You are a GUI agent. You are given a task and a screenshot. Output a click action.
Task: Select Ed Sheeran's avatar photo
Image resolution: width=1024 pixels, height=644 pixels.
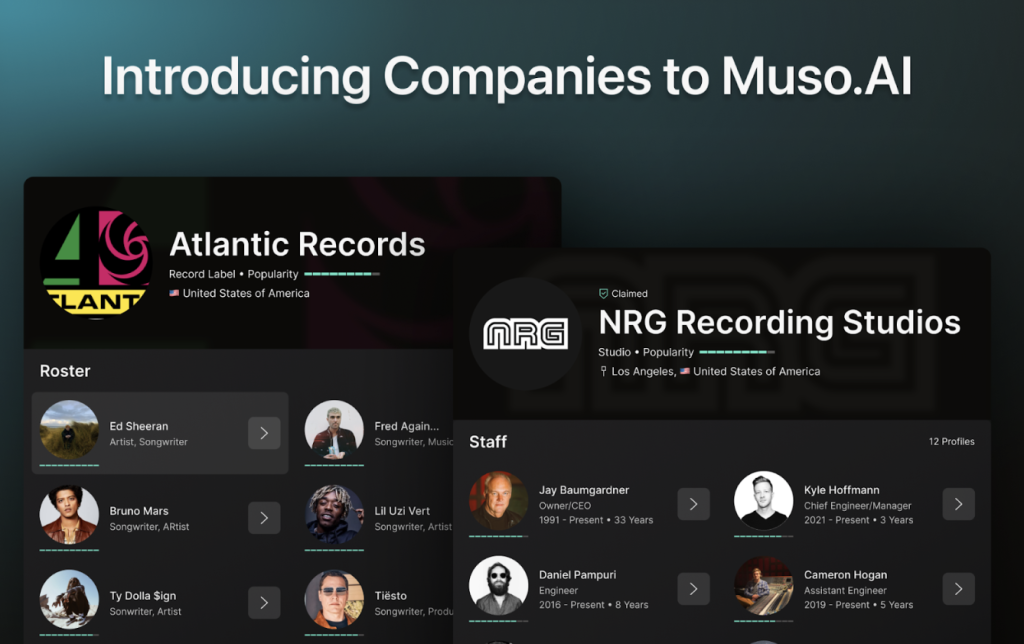69,430
